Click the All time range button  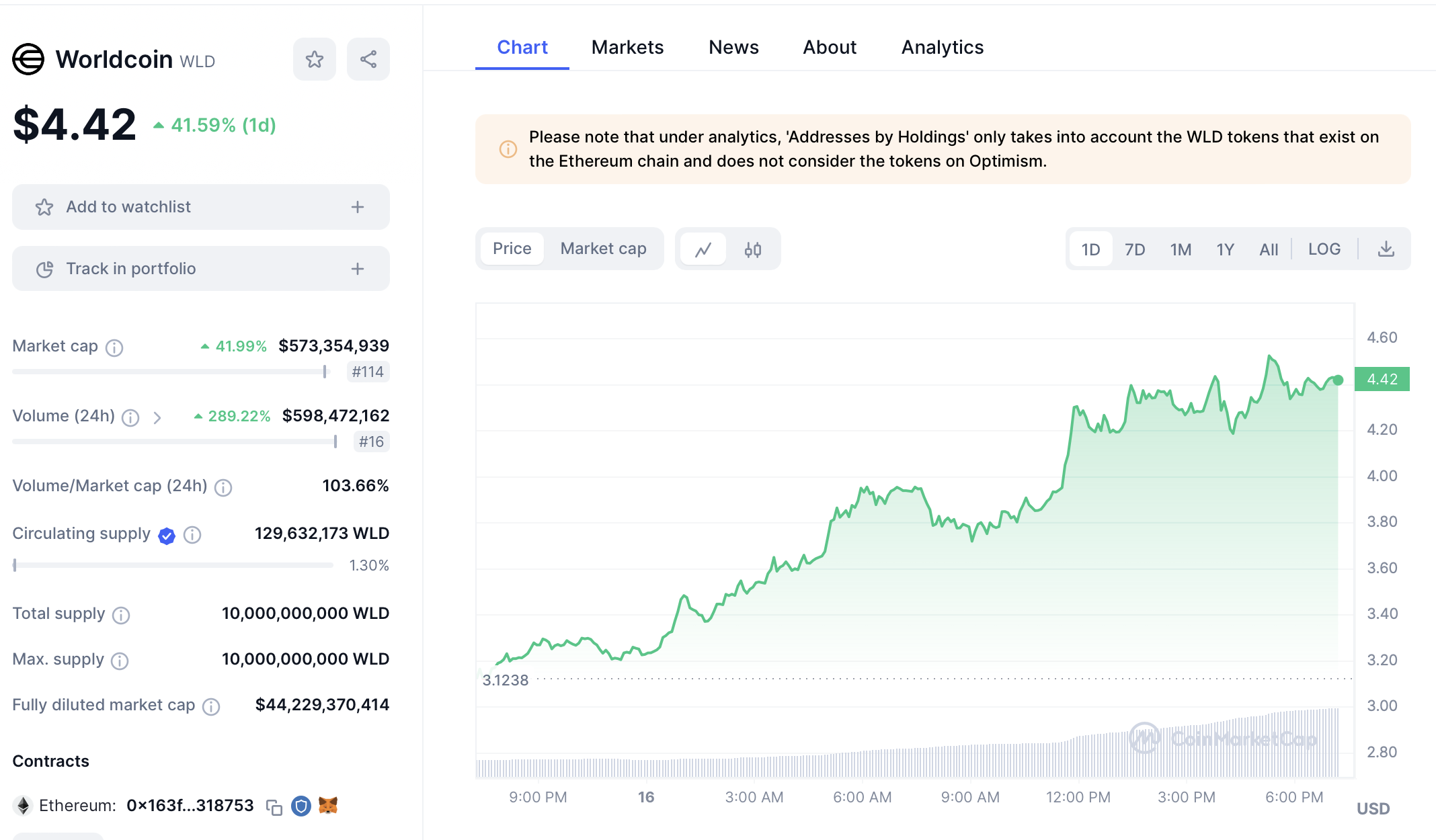[x=1268, y=249]
